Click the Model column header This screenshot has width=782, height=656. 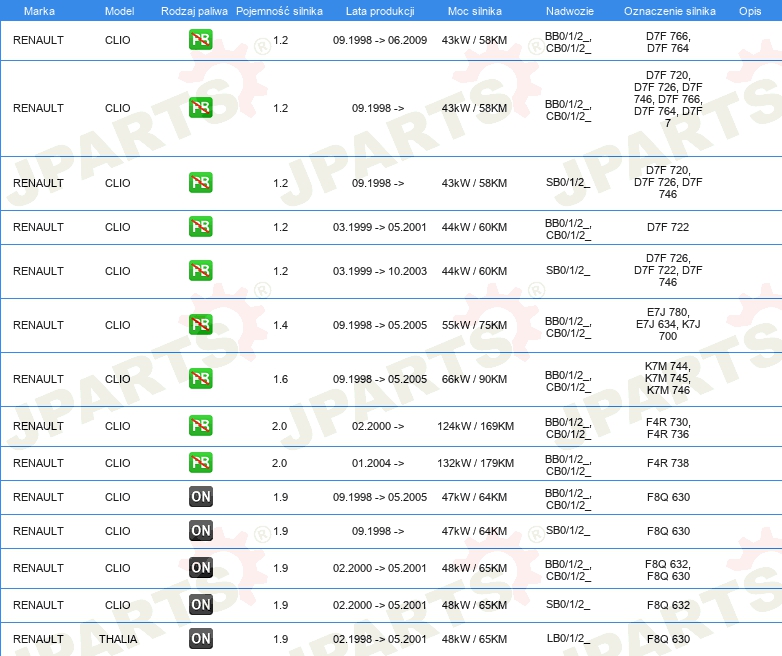coord(119,11)
